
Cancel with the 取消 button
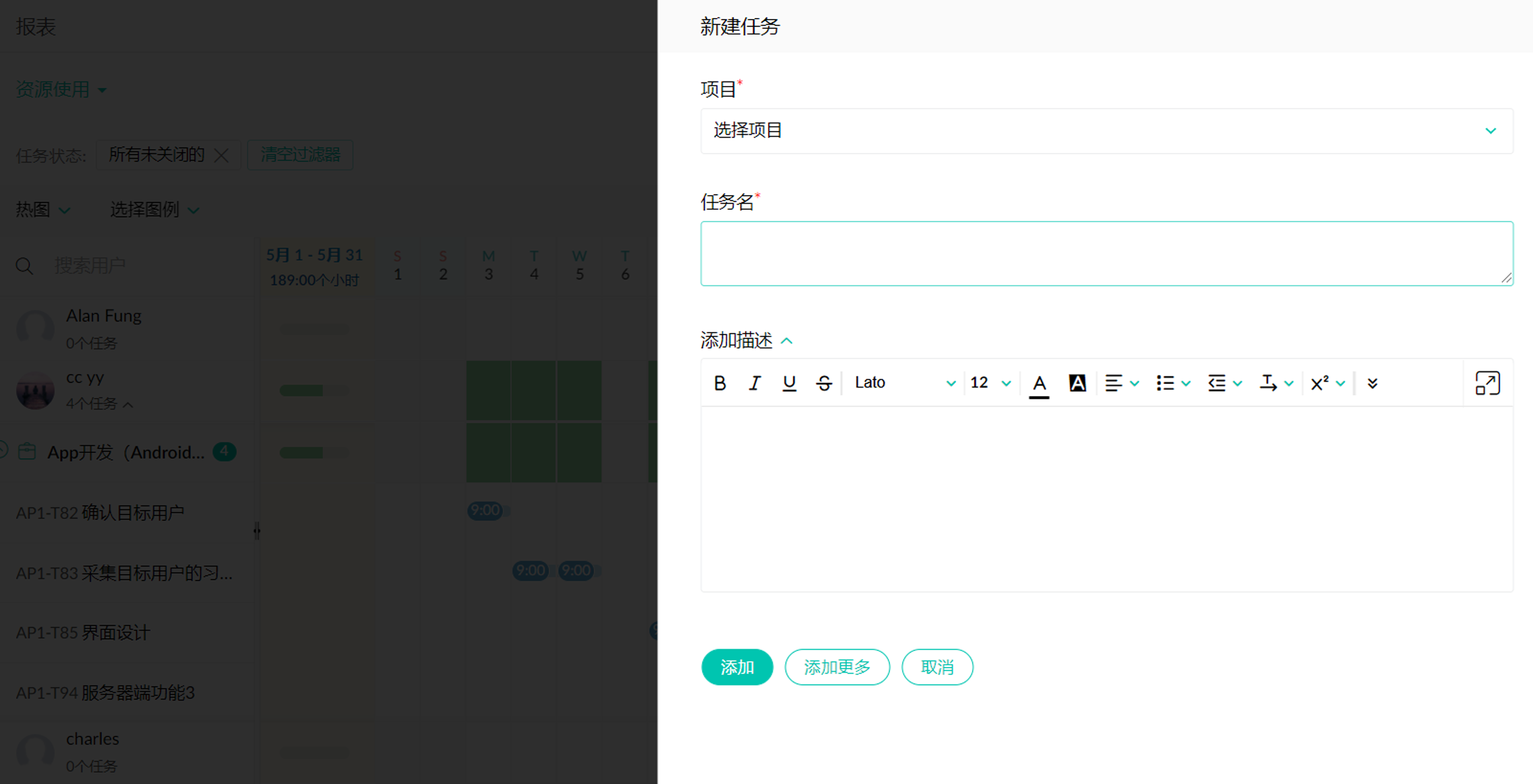coord(937,667)
